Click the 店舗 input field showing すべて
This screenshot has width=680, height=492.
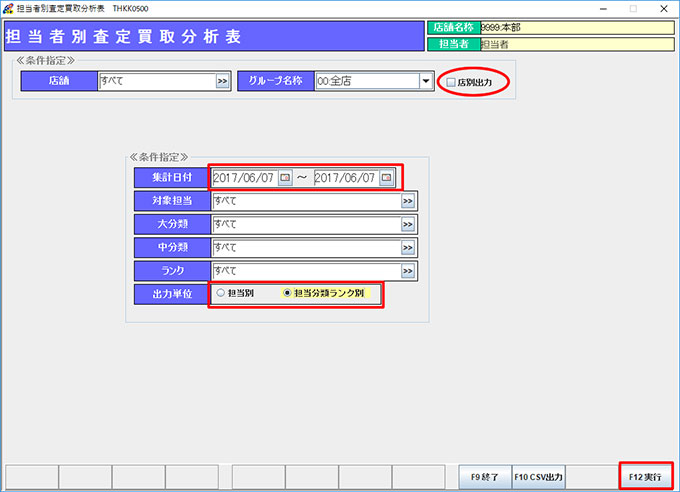[157, 81]
